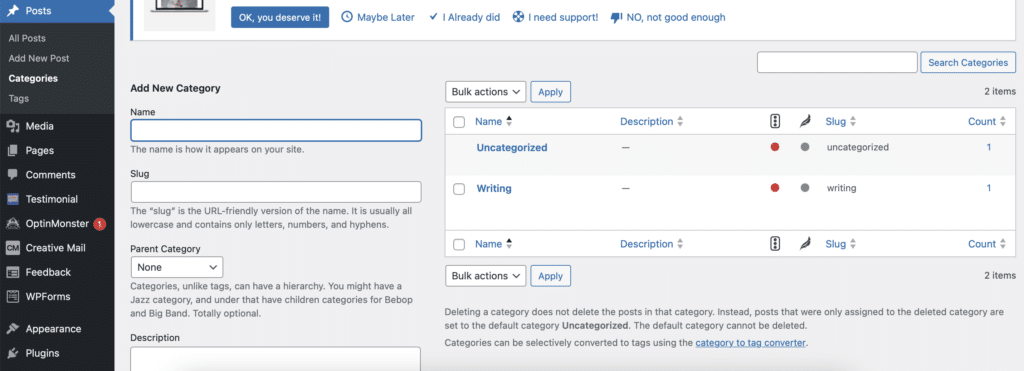Open the Appearance paintbrush icon

(12, 329)
